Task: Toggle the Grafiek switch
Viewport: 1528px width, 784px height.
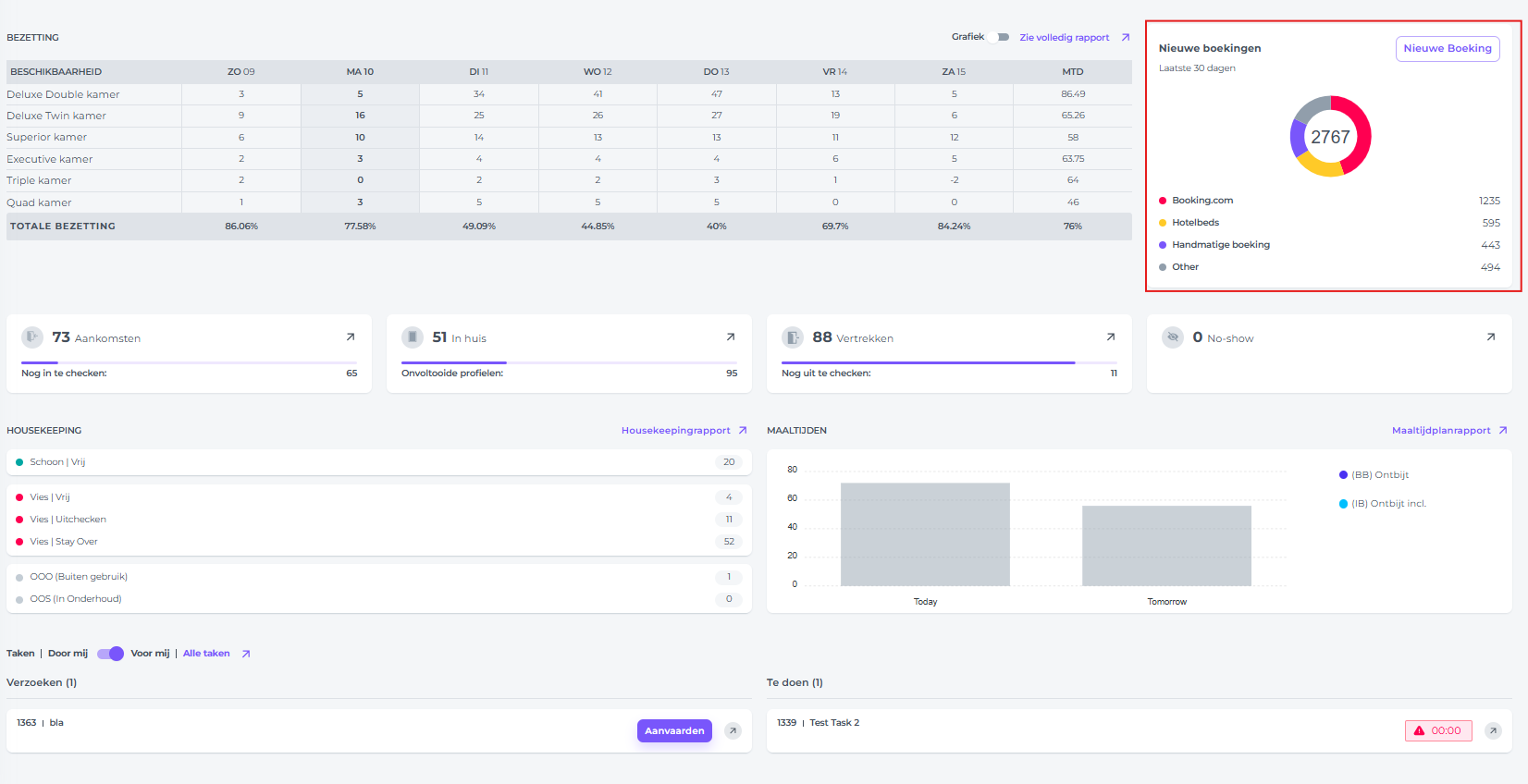Action: coord(1001,37)
